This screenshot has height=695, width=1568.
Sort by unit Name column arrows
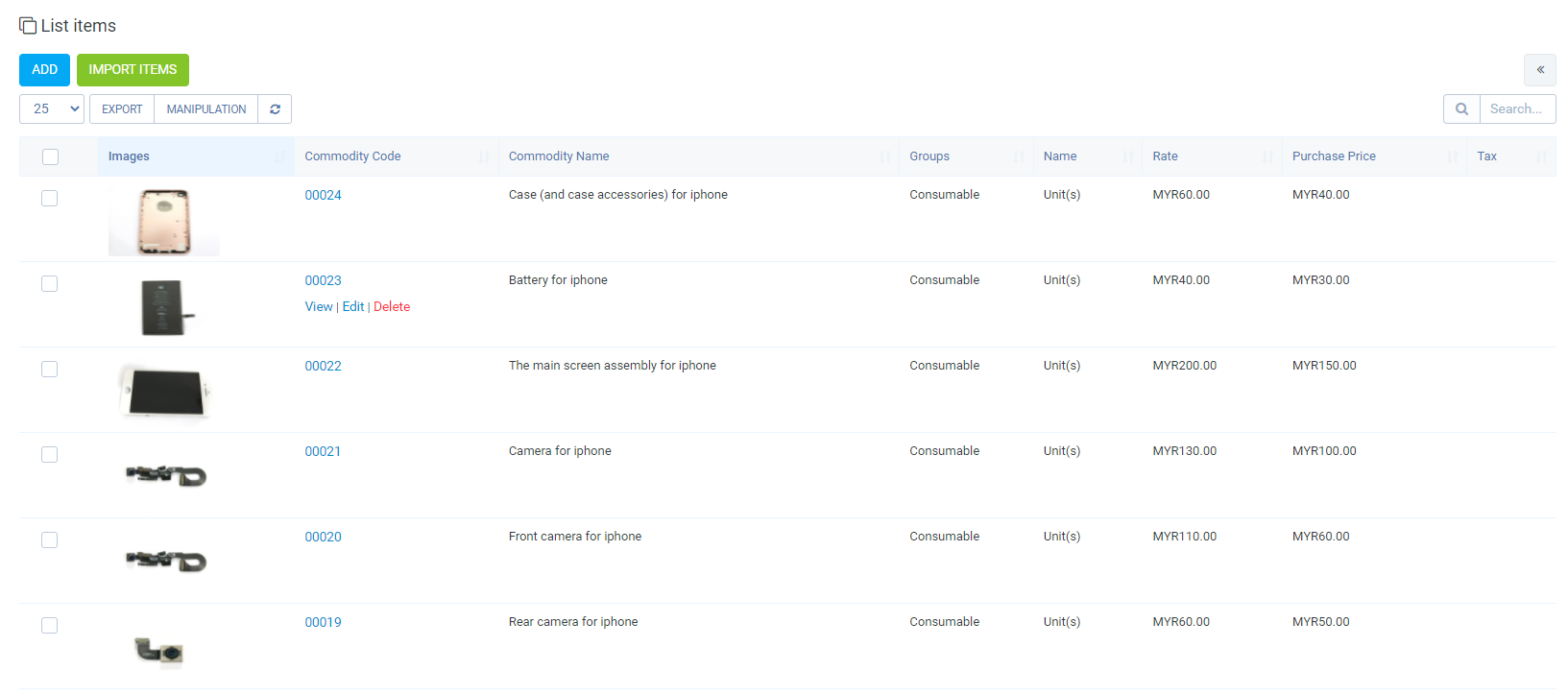tap(1128, 156)
